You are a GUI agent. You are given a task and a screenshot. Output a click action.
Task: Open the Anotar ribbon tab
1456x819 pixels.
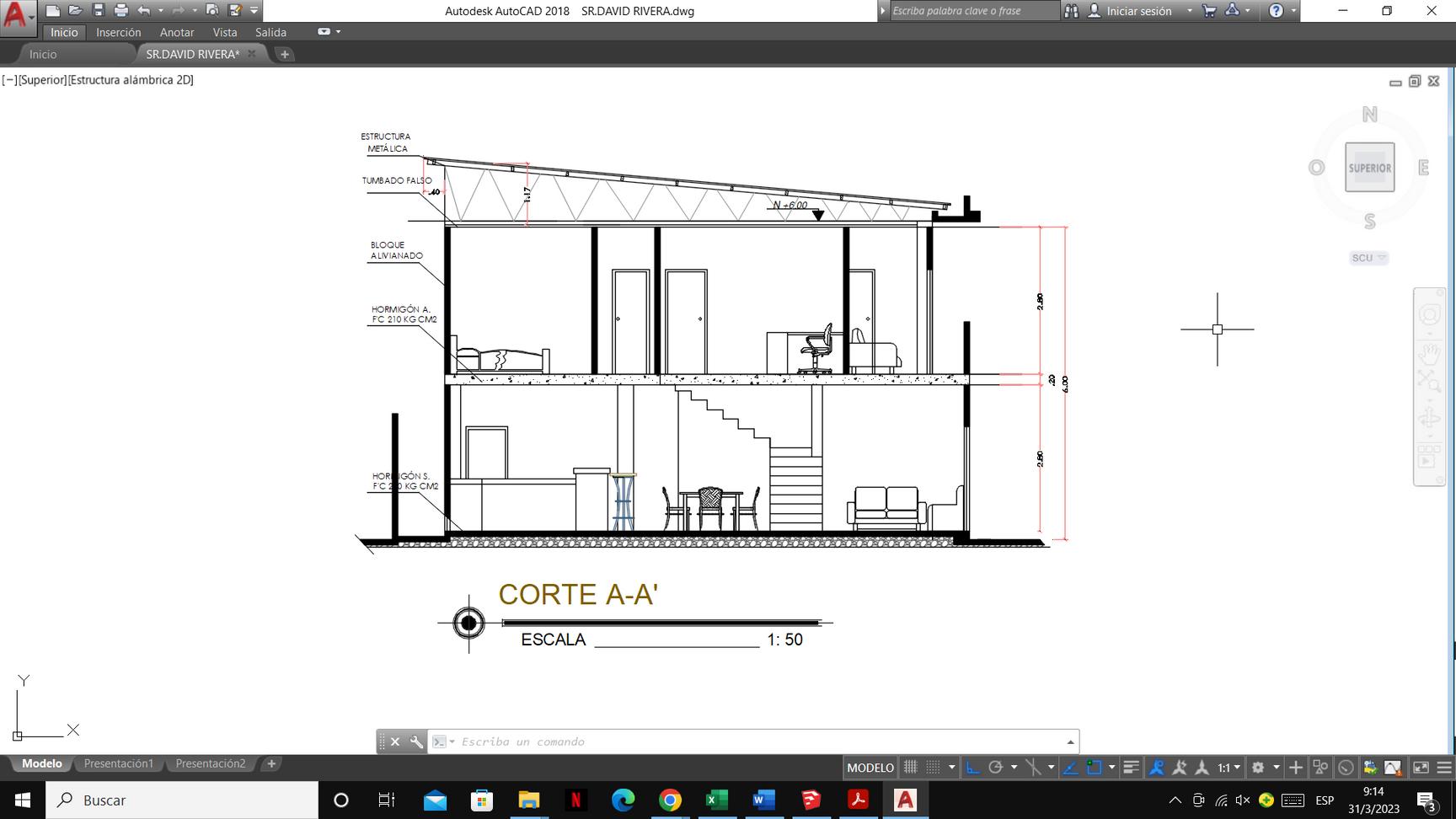click(x=177, y=32)
